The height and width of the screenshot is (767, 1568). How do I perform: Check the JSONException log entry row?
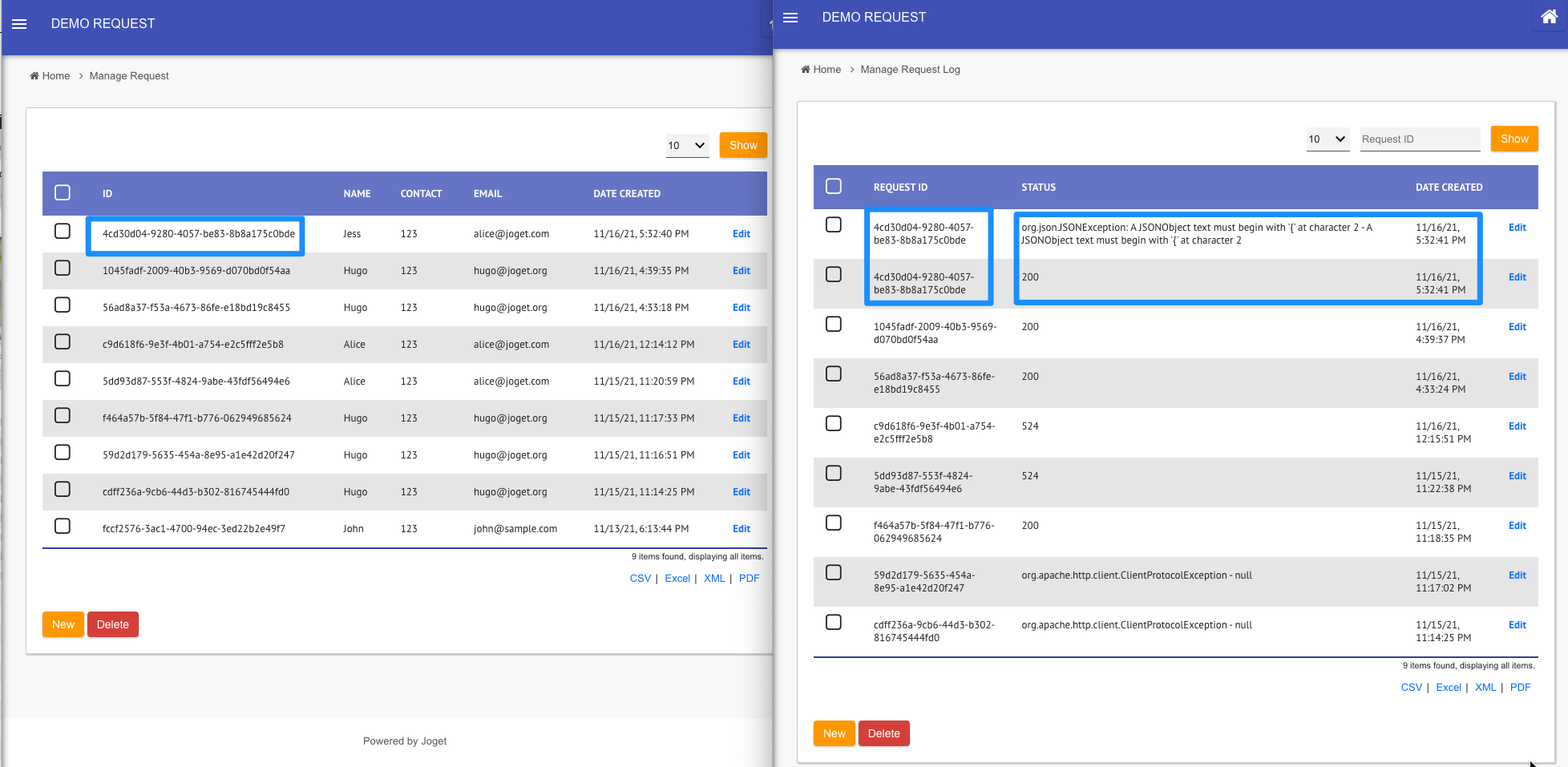click(834, 225)
